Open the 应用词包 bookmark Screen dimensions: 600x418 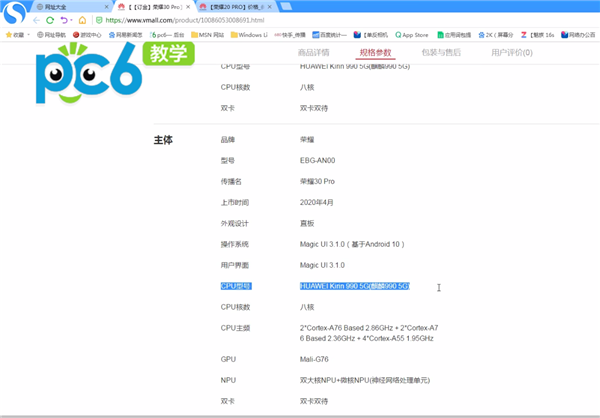coord(454,35)
